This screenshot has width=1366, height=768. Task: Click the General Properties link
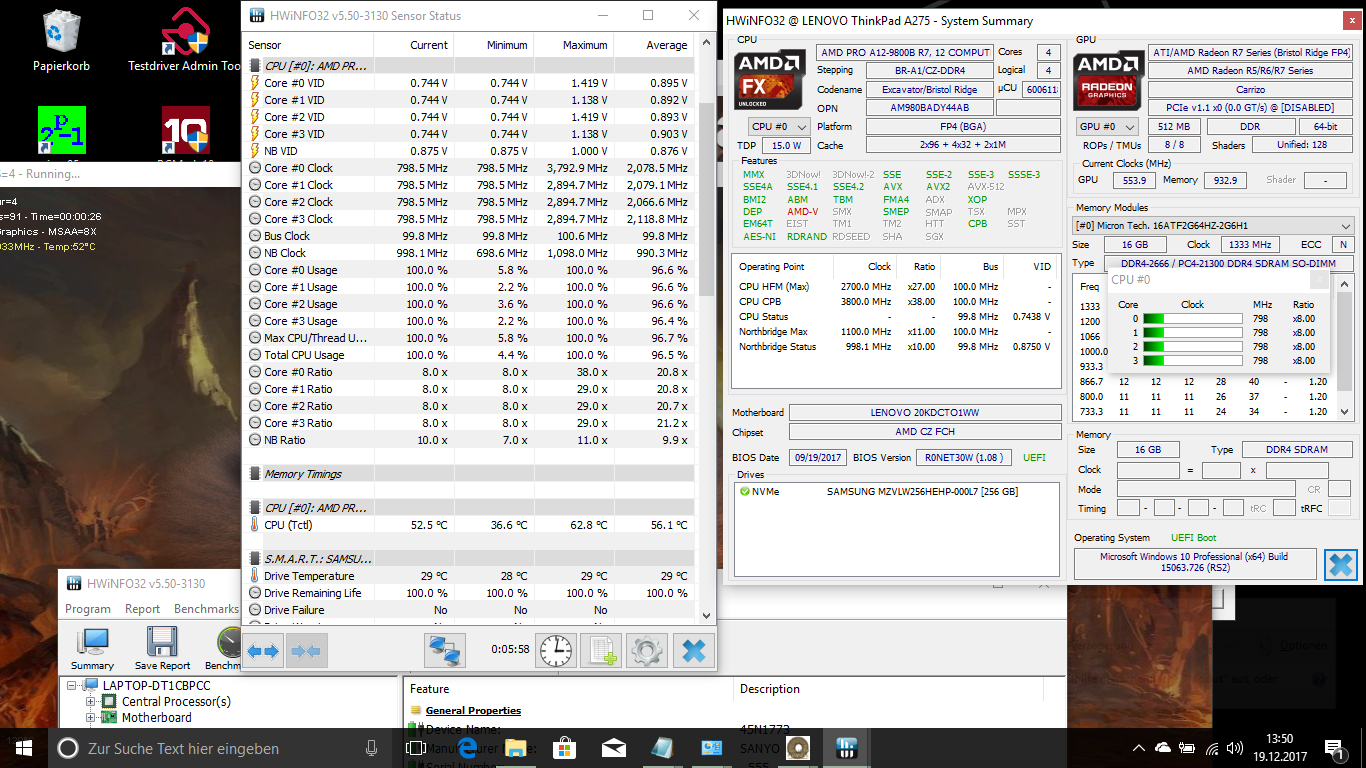[473, 711]
